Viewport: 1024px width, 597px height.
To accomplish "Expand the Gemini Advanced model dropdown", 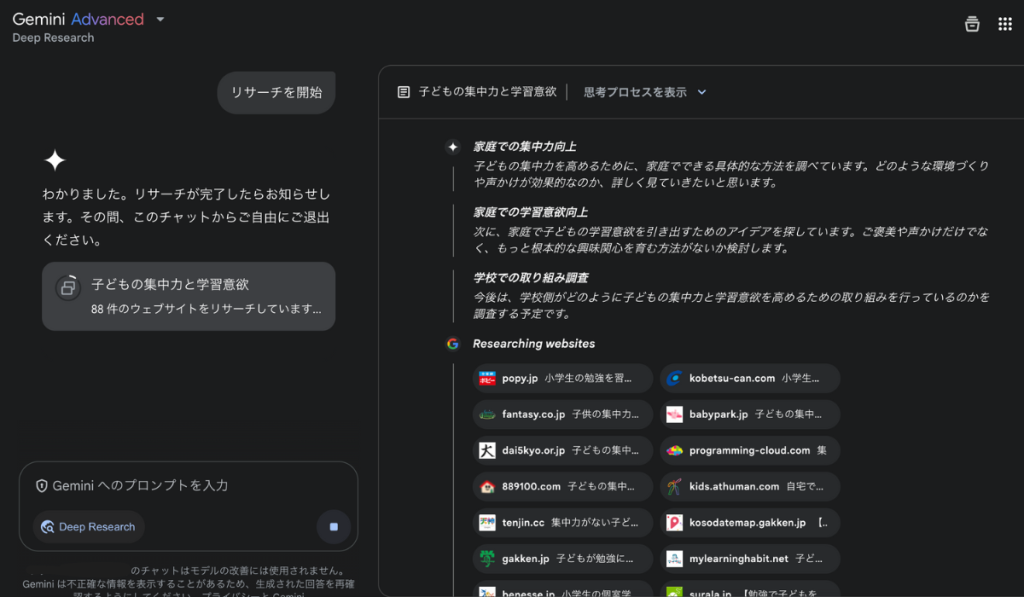I will tap(161, 19).
